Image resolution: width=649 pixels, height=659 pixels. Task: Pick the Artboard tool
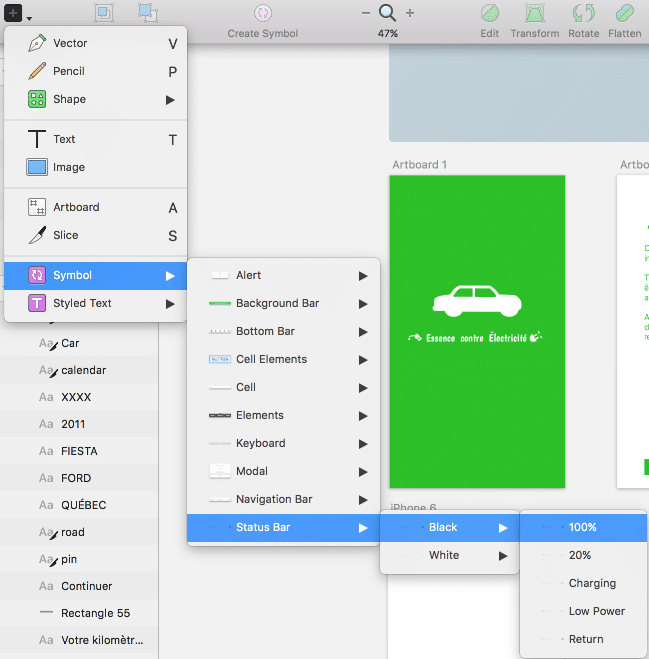(76, 208)
